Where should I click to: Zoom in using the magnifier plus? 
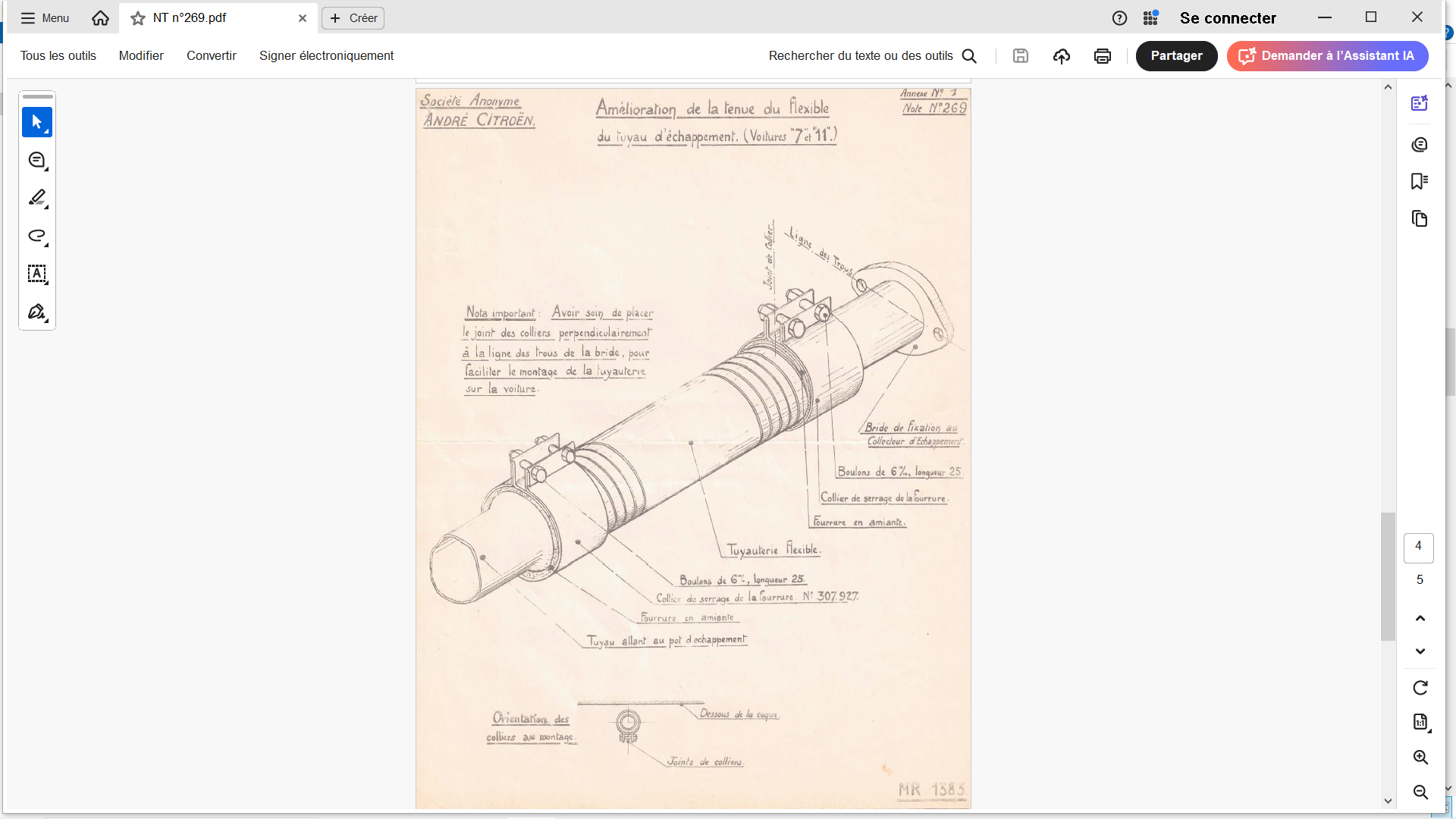1420,758
